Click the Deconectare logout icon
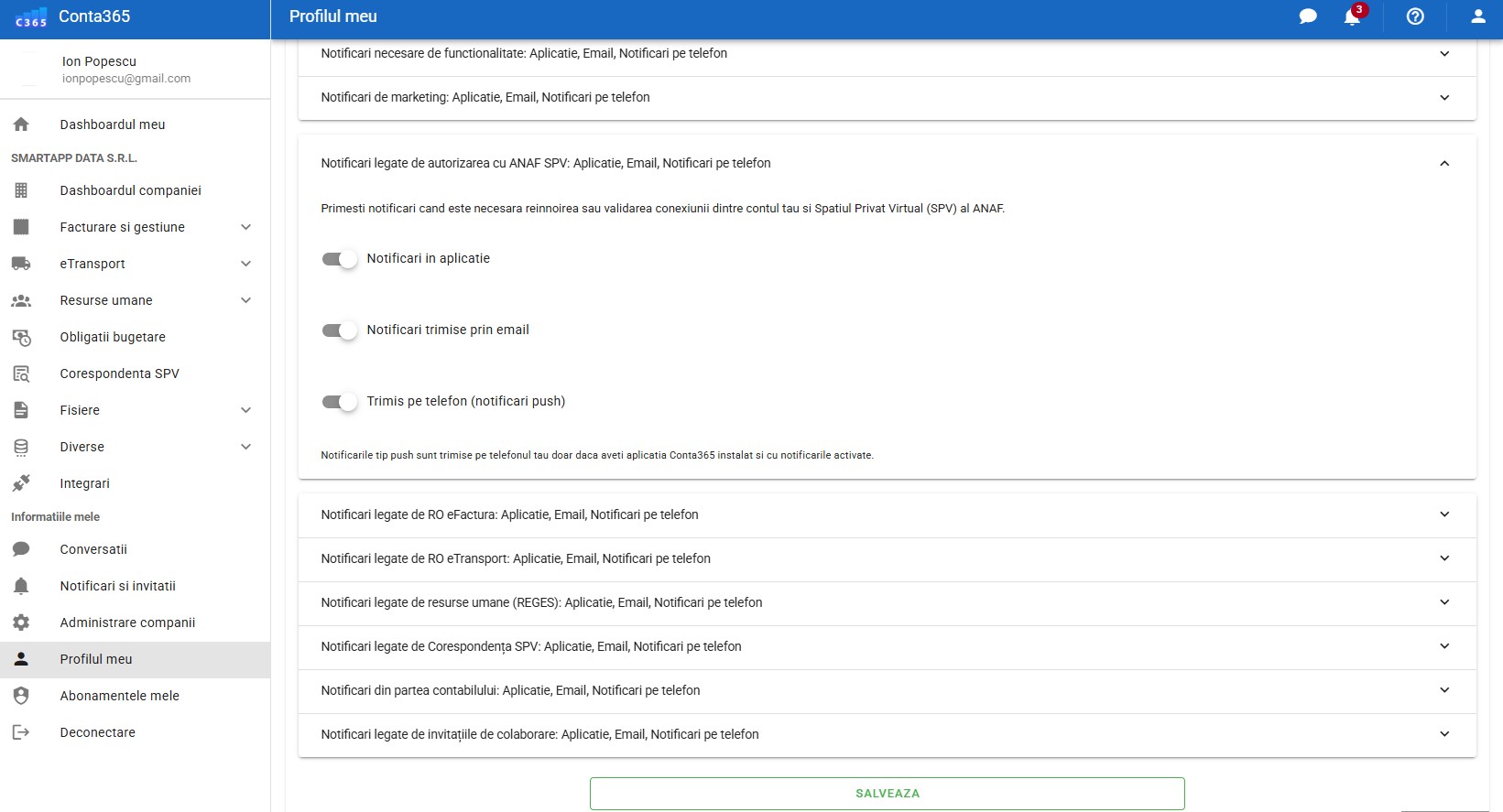 (x=21, y=732)
